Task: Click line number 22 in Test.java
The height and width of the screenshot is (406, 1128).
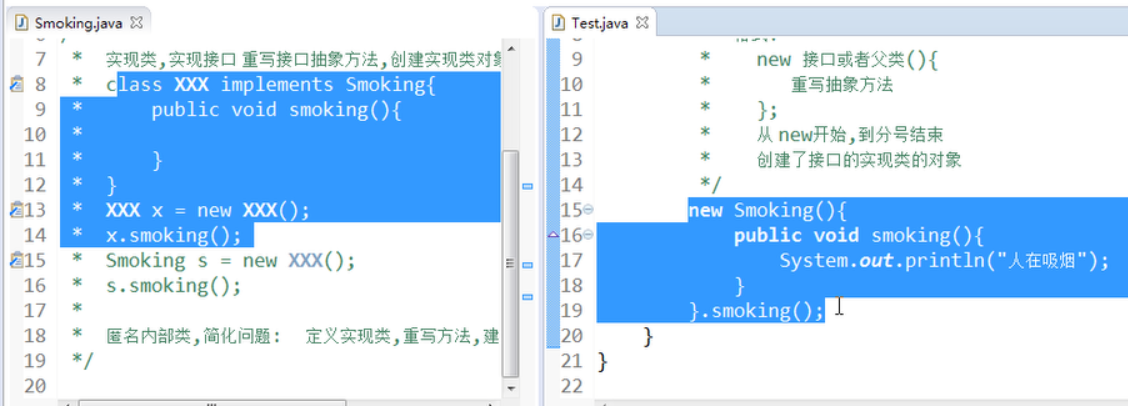Action: click(x=570, y=386)
